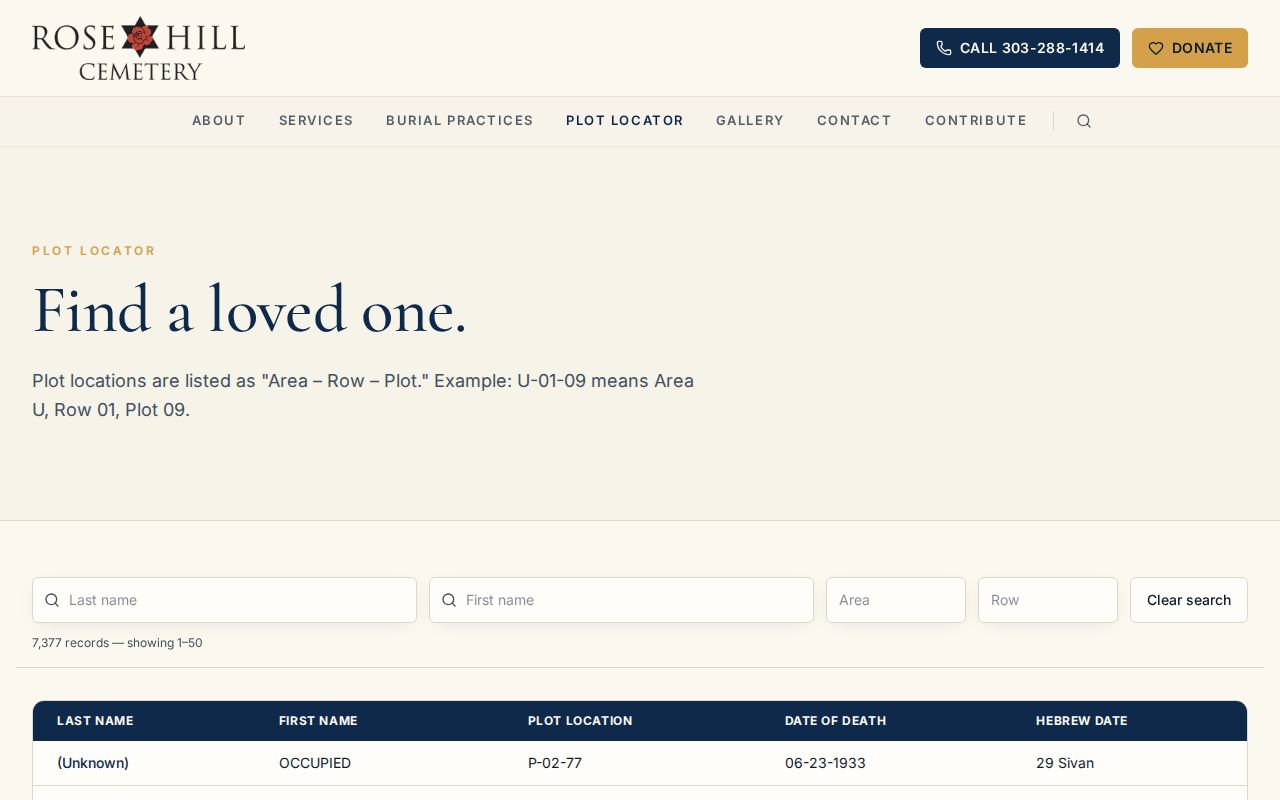1280x800 pixels.
Task: Select Hebrew date 29 Sivan
Action: 1065,763
